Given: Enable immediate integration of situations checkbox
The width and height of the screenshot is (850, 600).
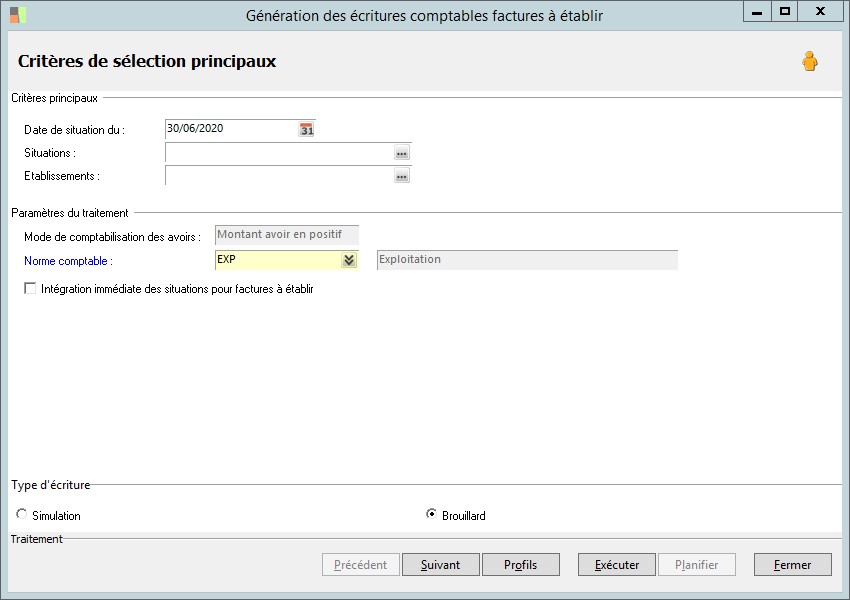Looking at the screenshot, I should tap(30, 289).
